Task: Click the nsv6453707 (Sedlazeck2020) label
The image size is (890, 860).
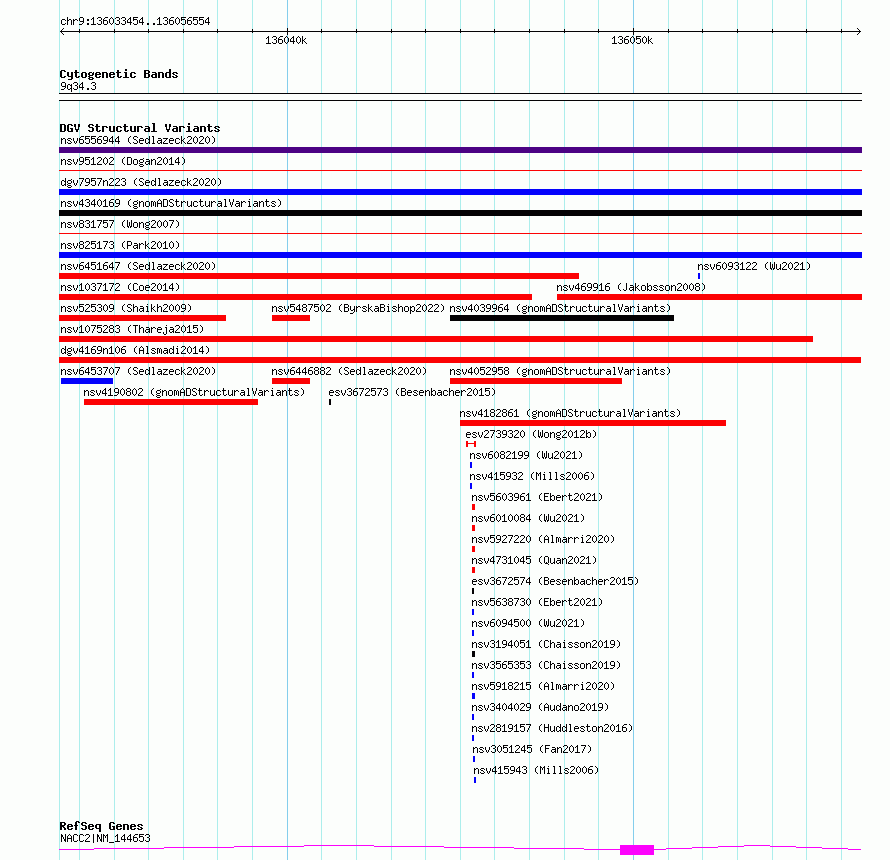Action: 138,371
